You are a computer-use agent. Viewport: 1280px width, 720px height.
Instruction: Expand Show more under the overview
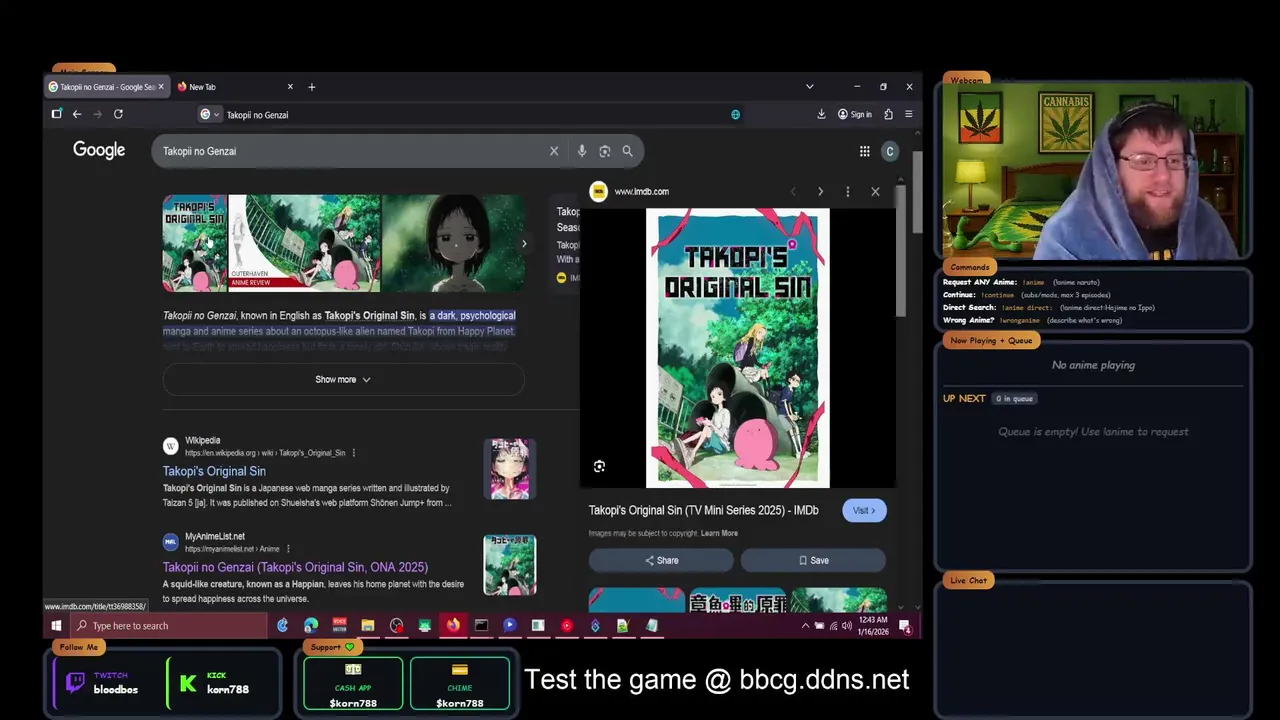click(x=343, y=380)
